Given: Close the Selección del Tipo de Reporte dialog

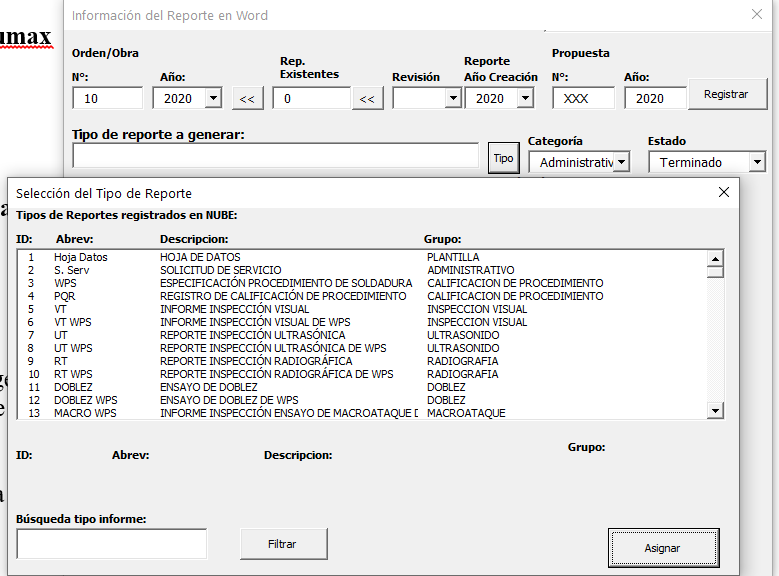Looking at the screenshot, I should tap(723, 193).
